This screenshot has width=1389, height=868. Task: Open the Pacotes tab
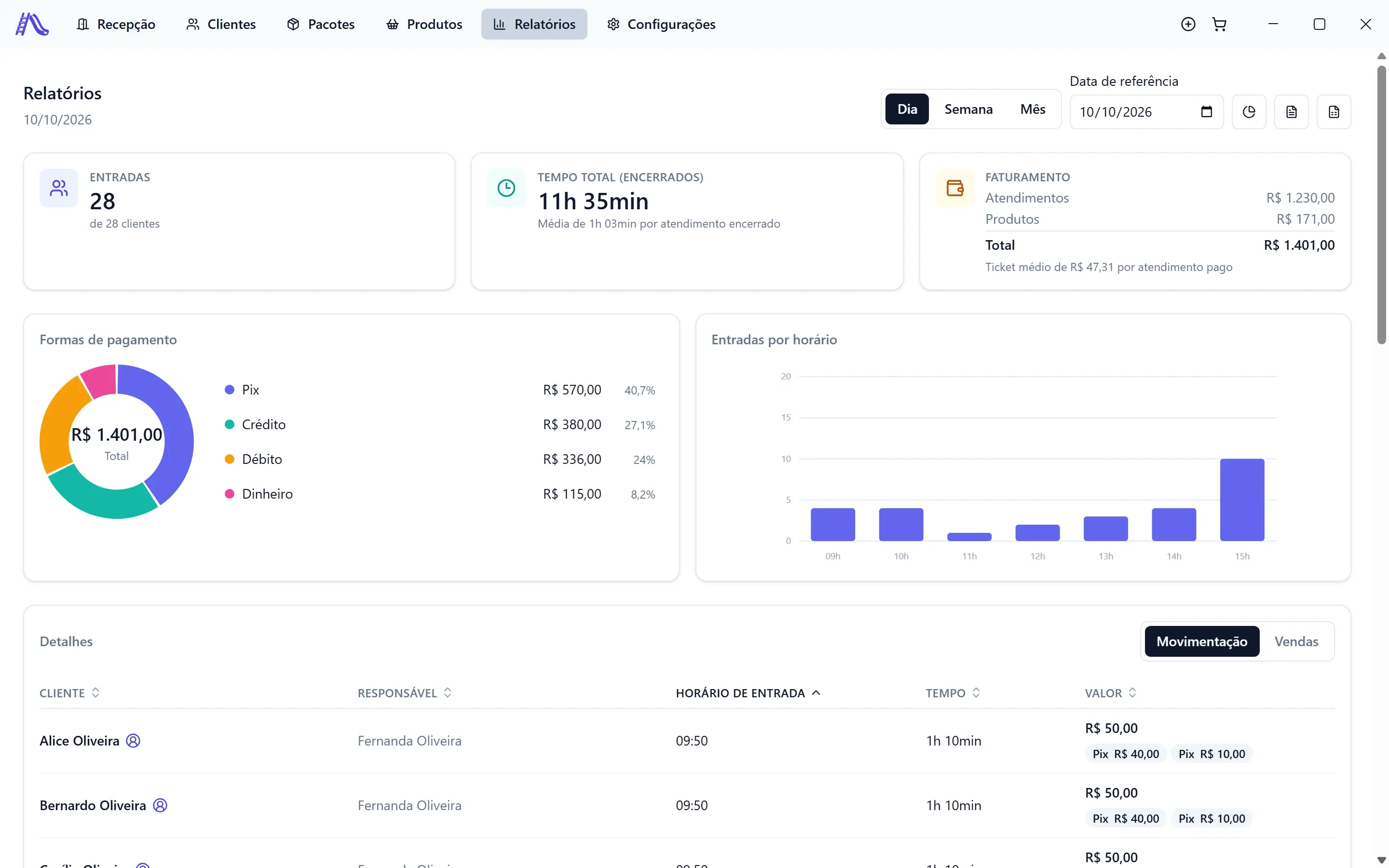pos(321,24)
